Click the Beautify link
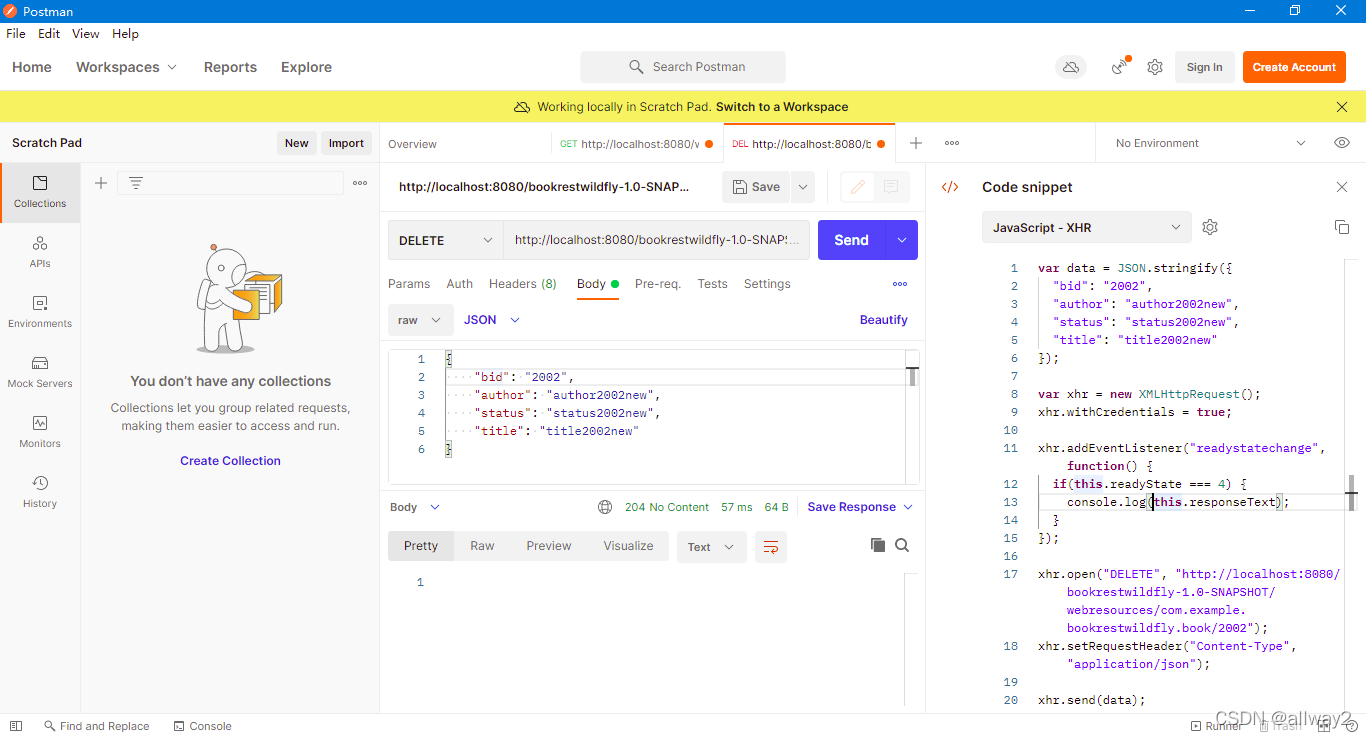The height and width of the screenshot is (738, 1366). 884,320
